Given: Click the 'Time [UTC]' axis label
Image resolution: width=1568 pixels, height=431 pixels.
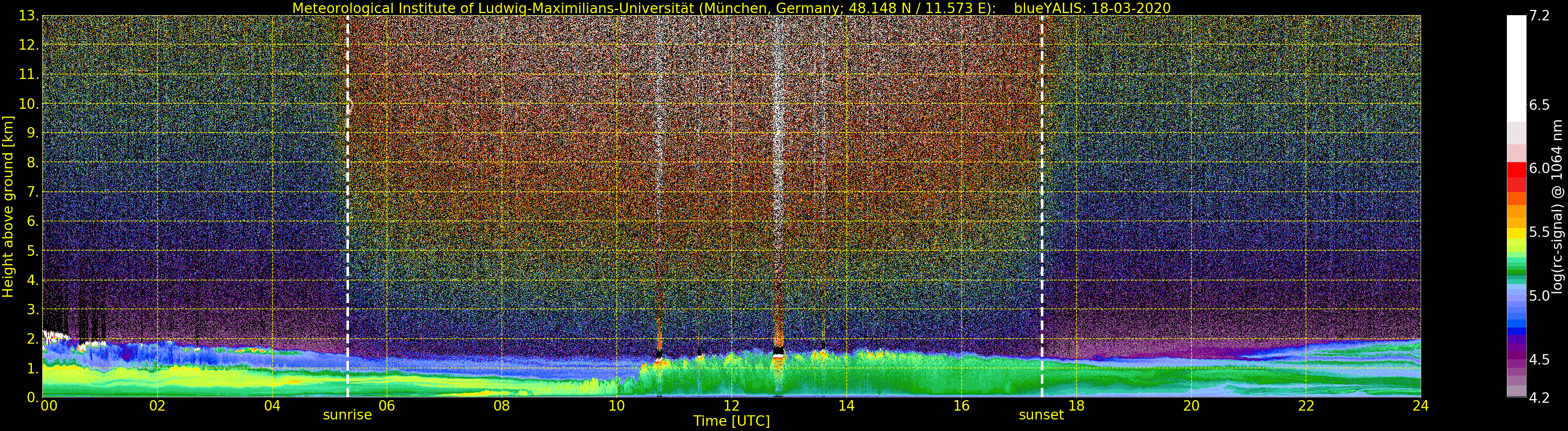Looking at the screenshot, I should coord(731,421).
